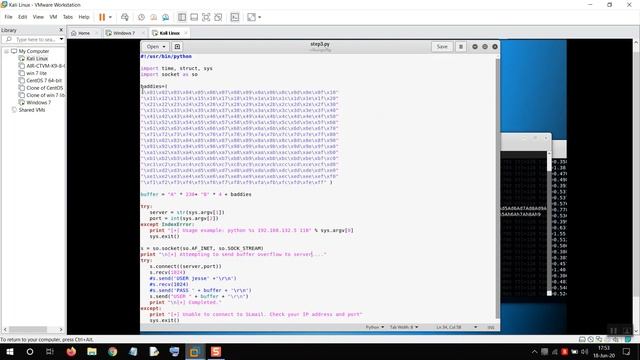Screen dimensions: 640x360
Task: Click the stretch guest display icon
Action: coord(251,17)
